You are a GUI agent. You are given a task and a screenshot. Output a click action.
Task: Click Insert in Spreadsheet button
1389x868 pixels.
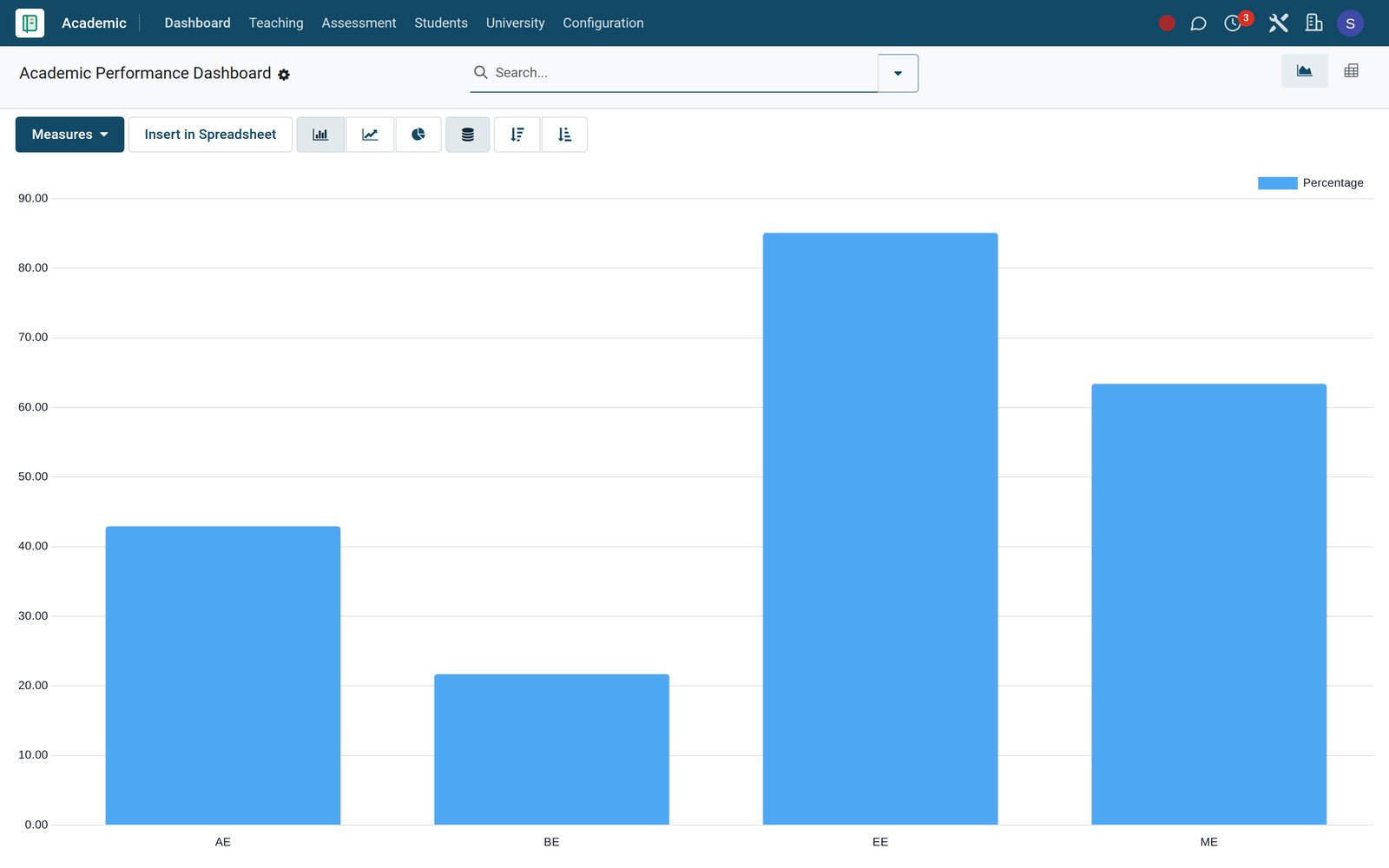(210, 135)
